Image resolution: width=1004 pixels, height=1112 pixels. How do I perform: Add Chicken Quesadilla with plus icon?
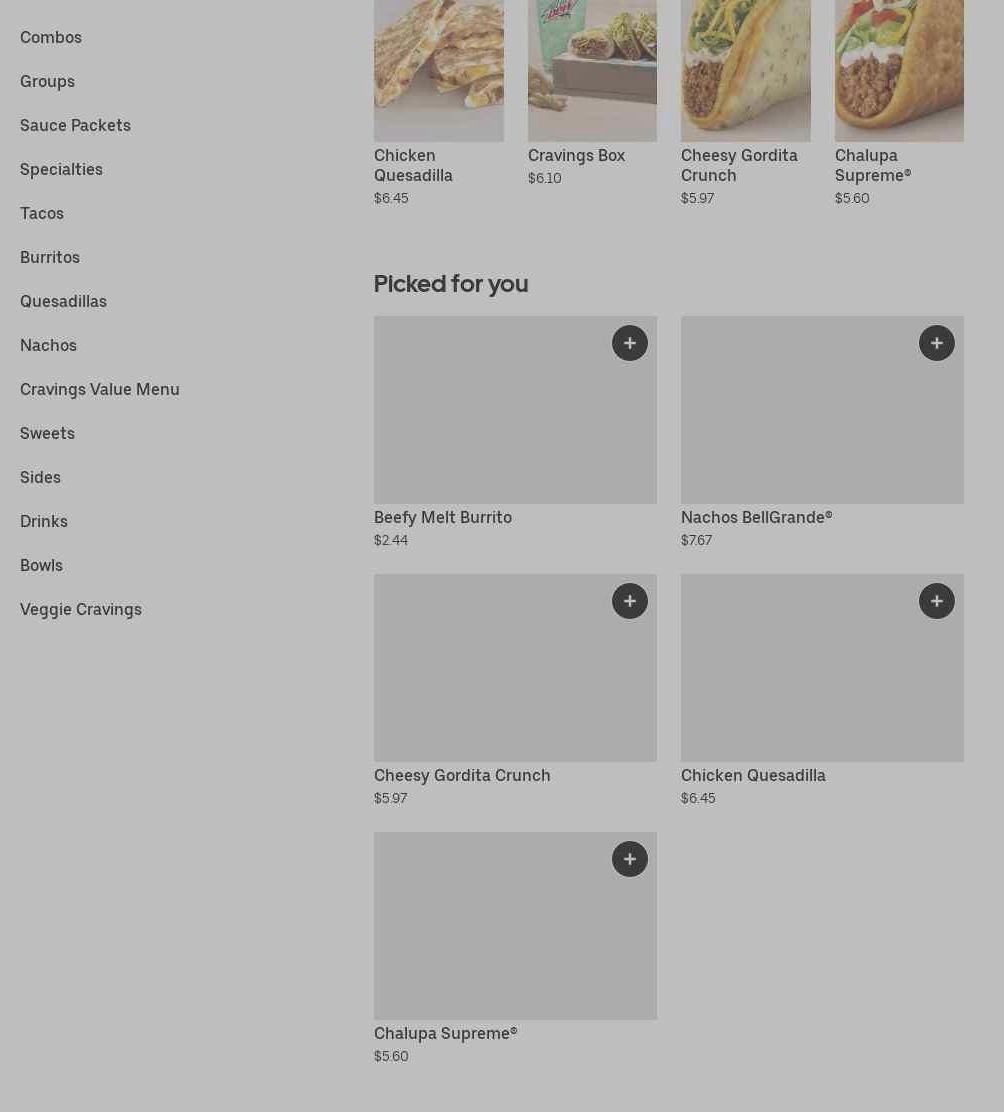[936, 601]
